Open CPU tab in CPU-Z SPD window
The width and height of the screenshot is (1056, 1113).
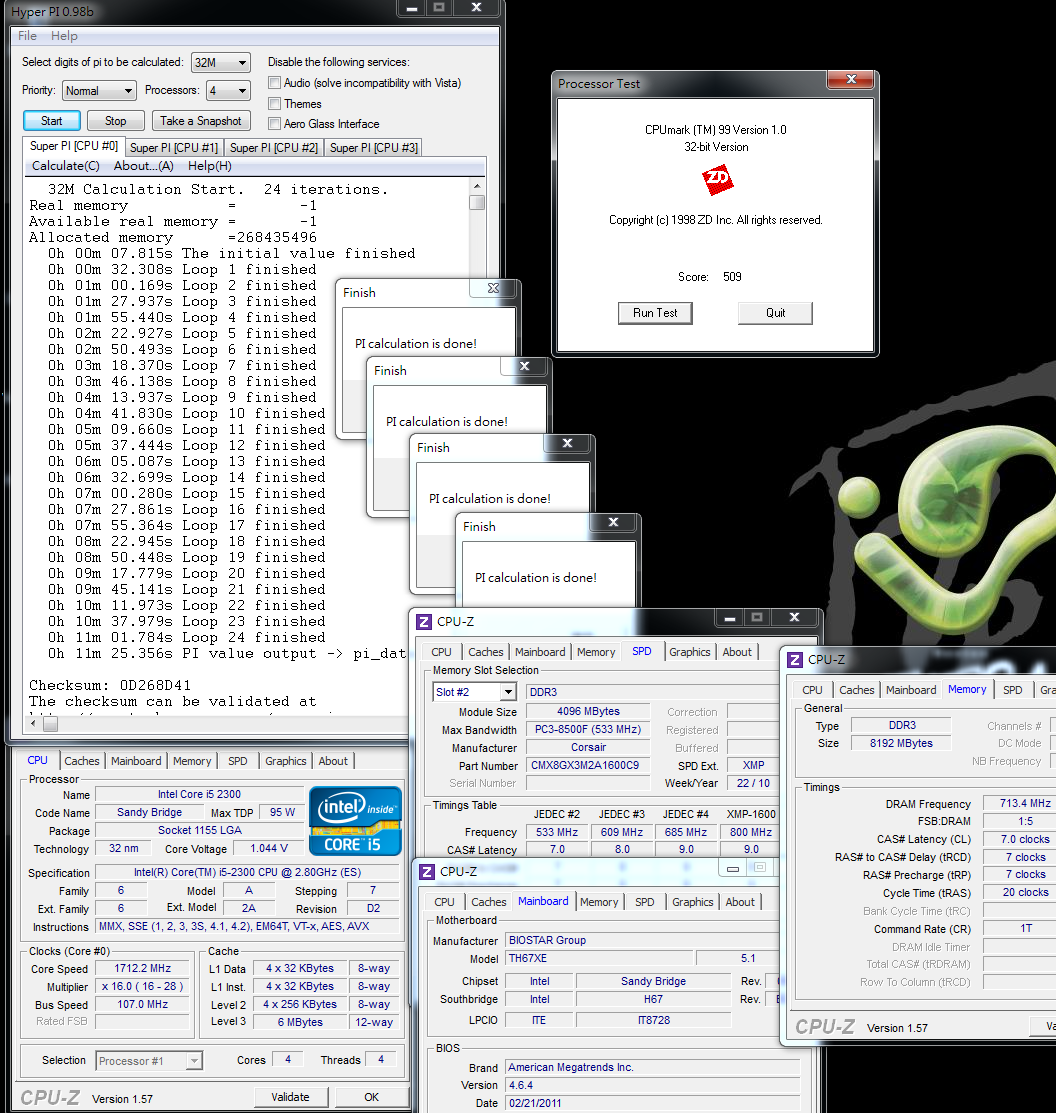click(x=441, y=652)
